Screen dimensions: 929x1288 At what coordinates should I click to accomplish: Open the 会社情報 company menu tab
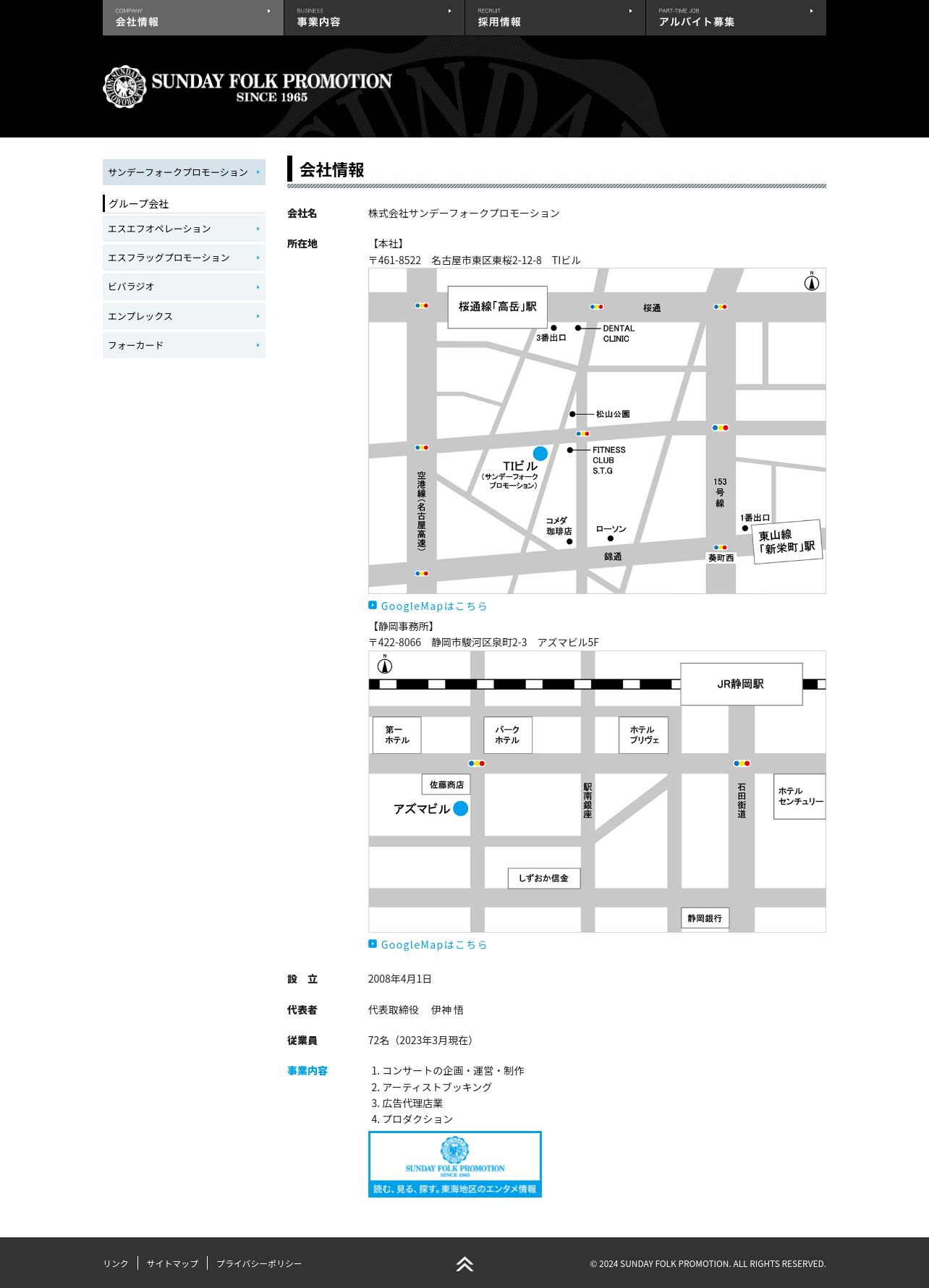[193, 17]
